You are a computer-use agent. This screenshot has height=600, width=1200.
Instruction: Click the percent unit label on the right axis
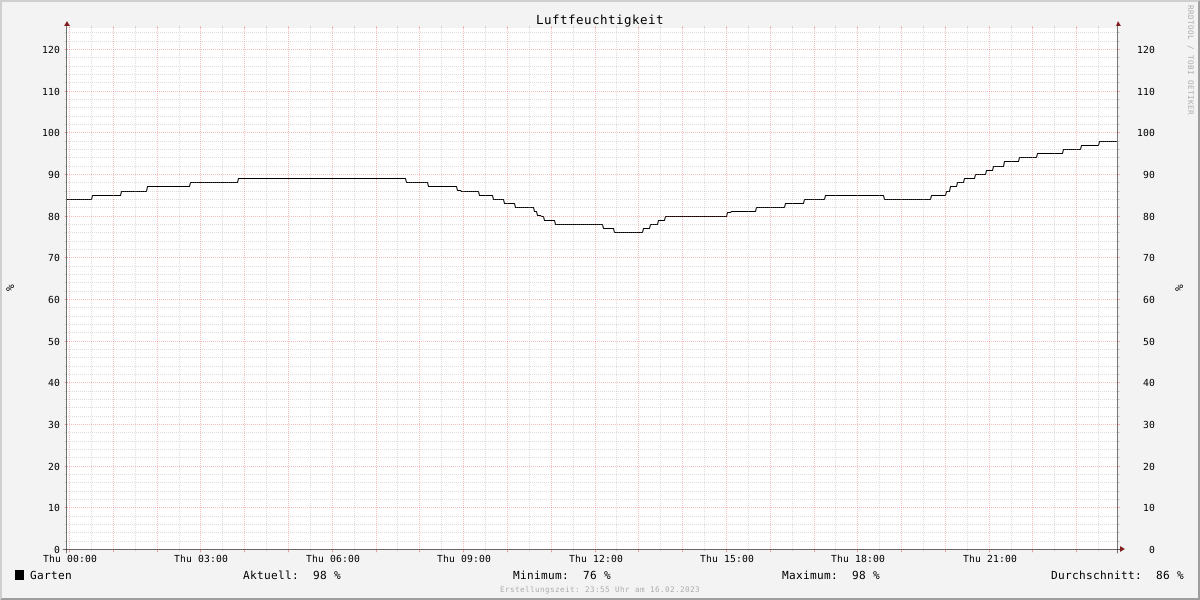1179,287
